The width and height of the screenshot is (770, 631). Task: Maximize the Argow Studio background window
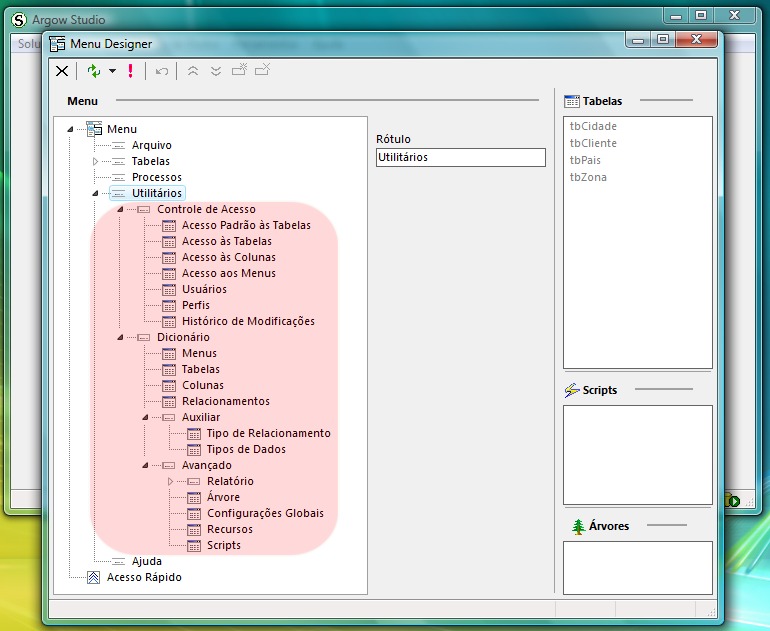[701, 15]
